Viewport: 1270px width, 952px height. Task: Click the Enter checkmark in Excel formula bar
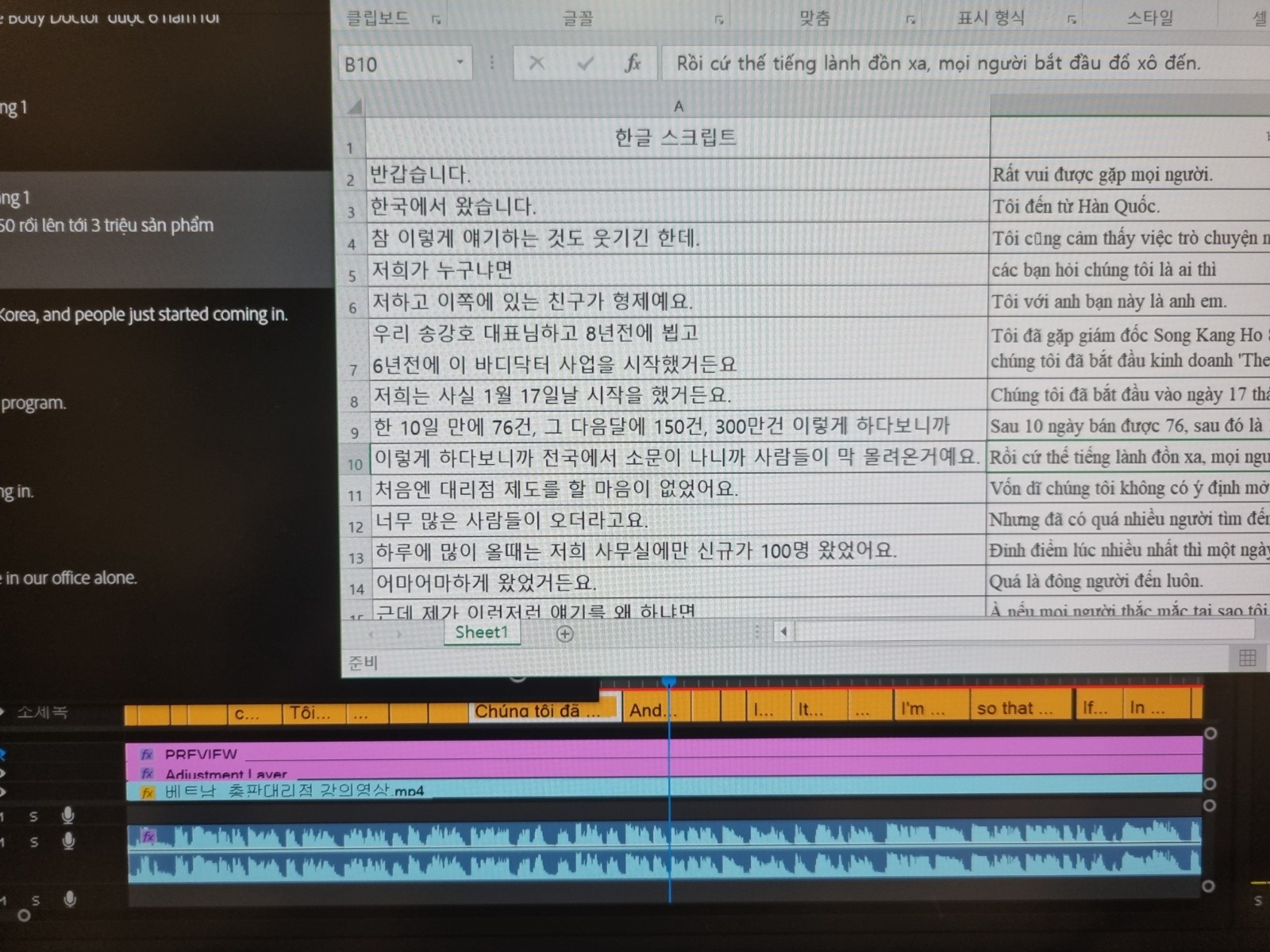(585, 63)
